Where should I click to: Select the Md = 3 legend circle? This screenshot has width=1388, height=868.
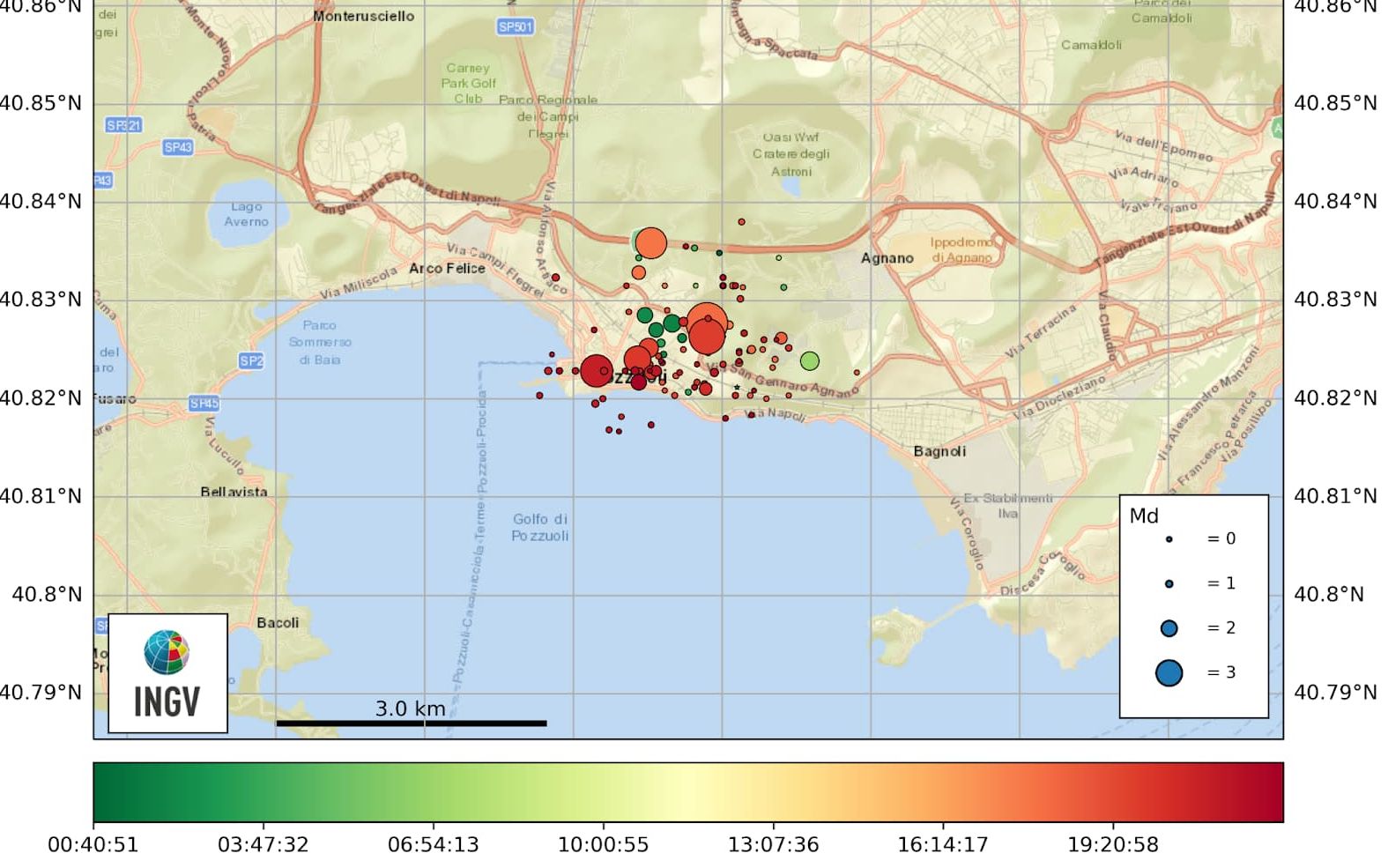tap(1169, 673)
